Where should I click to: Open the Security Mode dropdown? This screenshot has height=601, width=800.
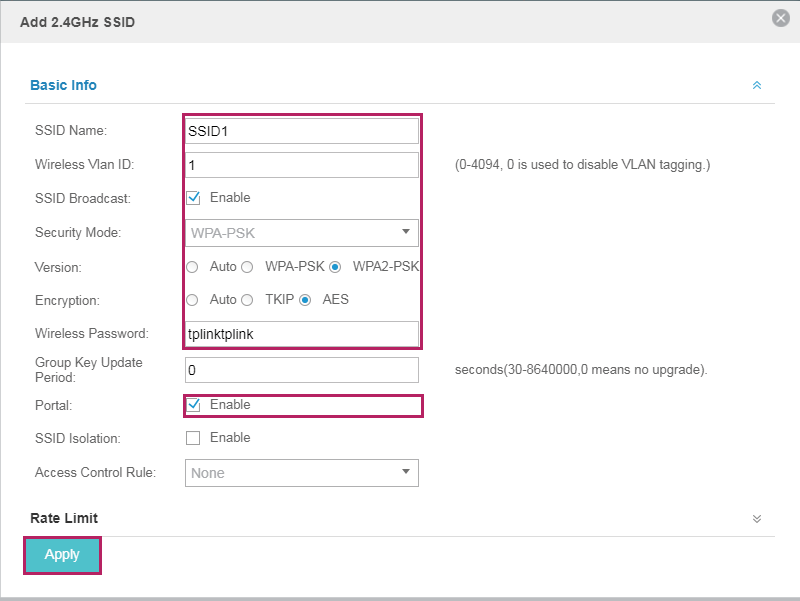pos(302,233)
